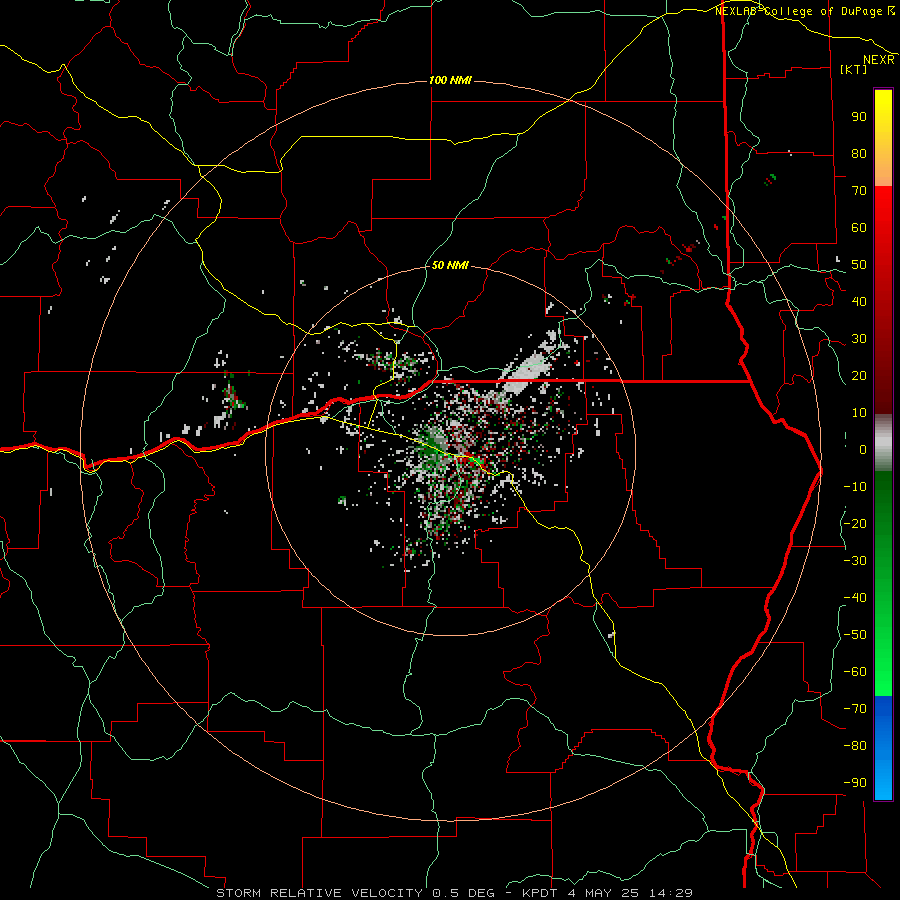Click the 40 value on velocity scale

[859, 301]
